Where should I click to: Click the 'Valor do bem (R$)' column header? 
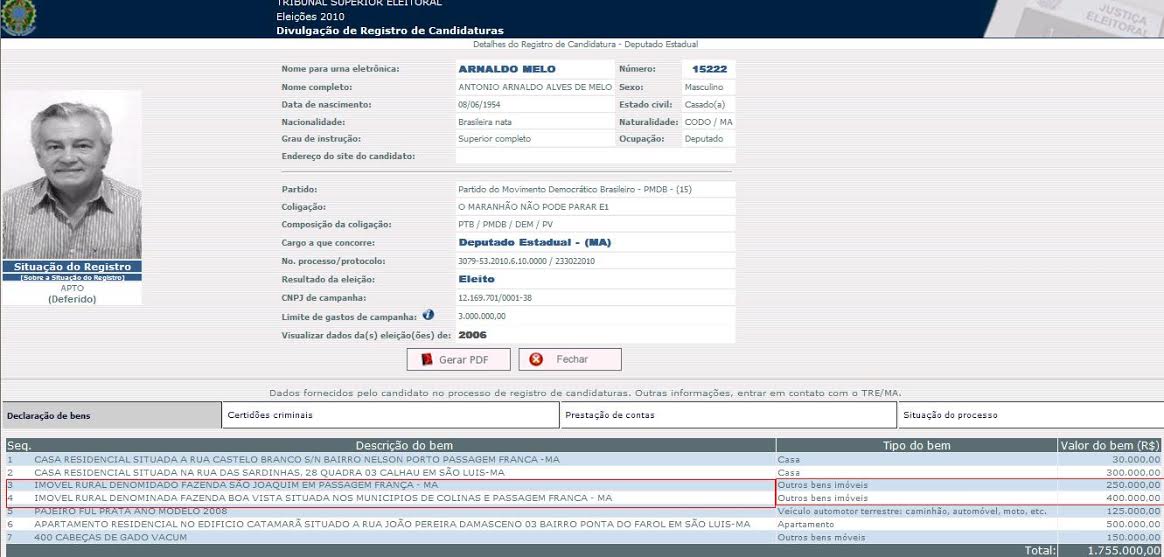(x=1110, y=445)
